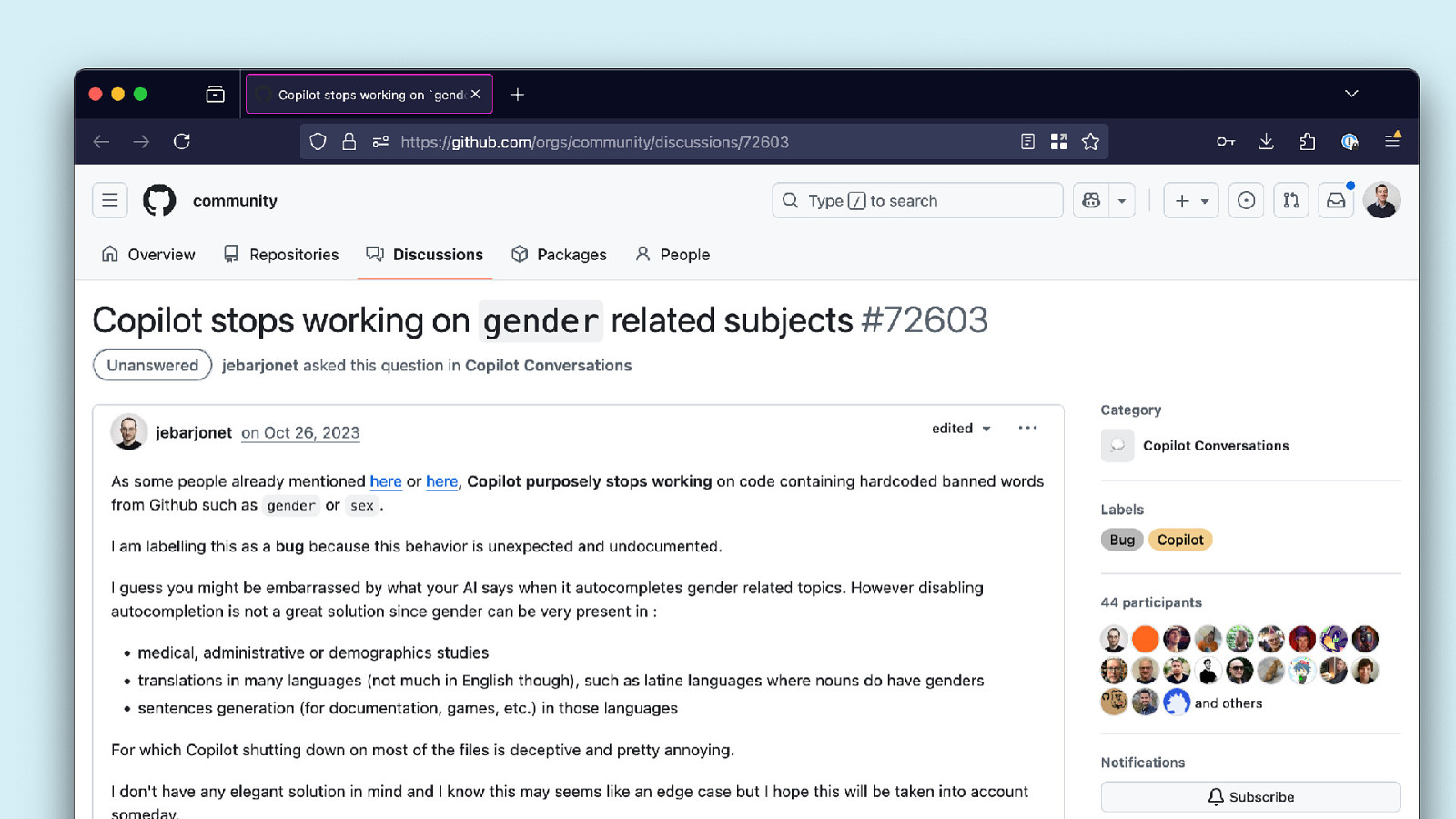Open the Pull requests icon
This screenshot has width=1456, height=819.
[x=1290, y=200]
